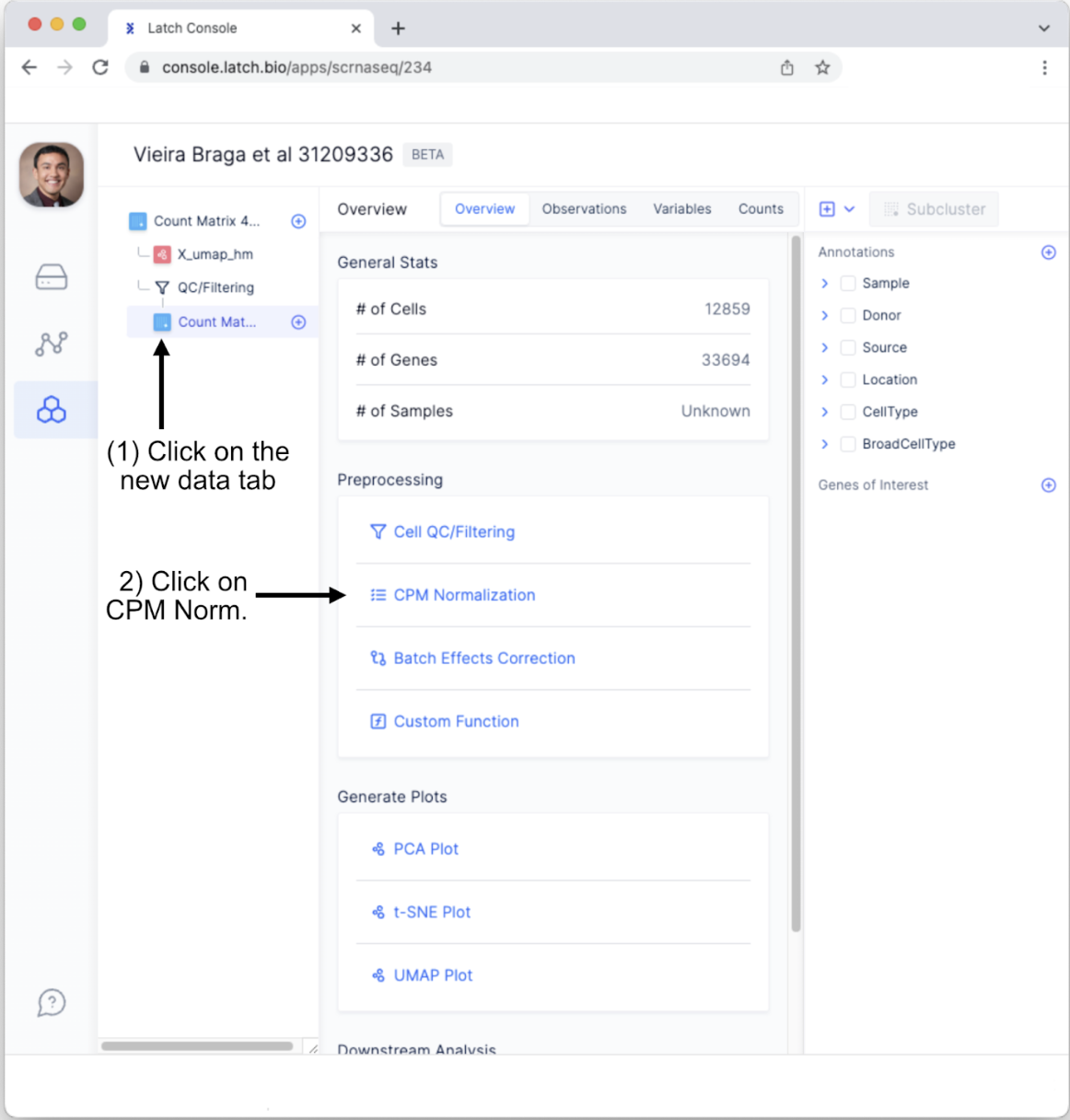Expand the Donor annotation chevron
Image resolution: width=1070 pixels, height=1120 pixels.
(825, 316)
